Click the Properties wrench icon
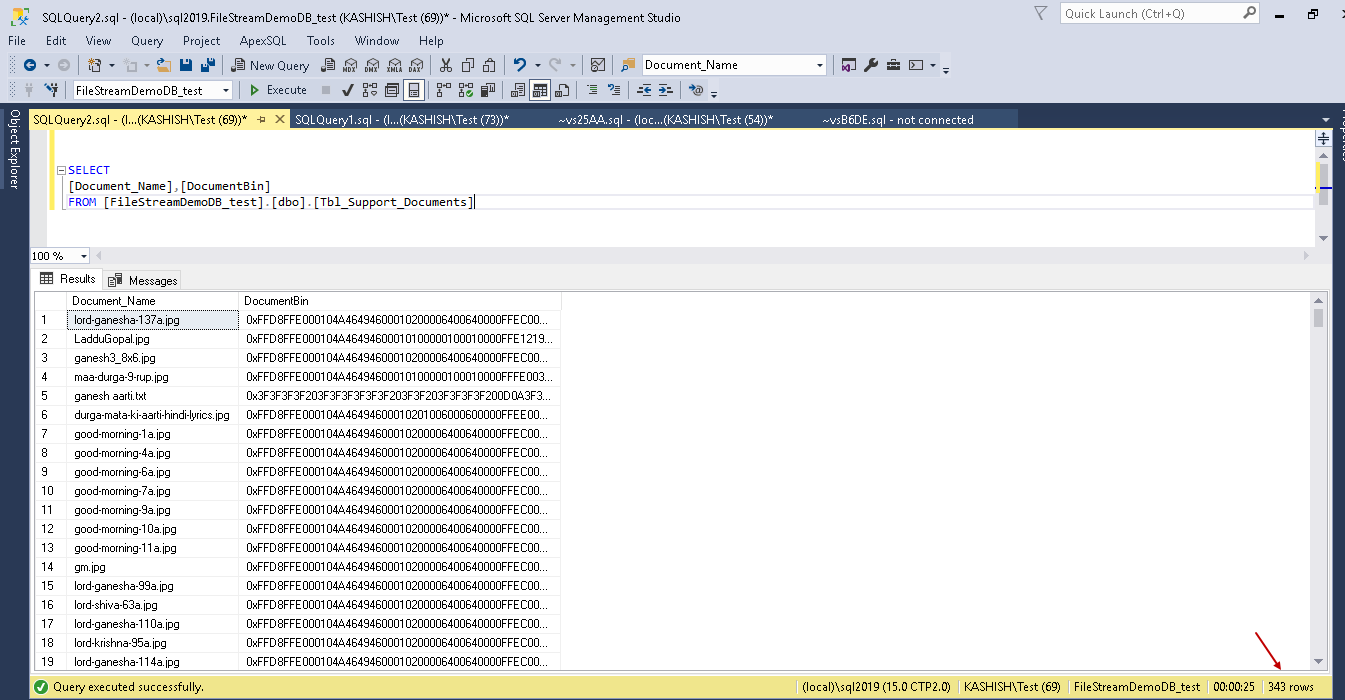The width and height of the screenshot is (1345, 700). [x=870, y=65]
